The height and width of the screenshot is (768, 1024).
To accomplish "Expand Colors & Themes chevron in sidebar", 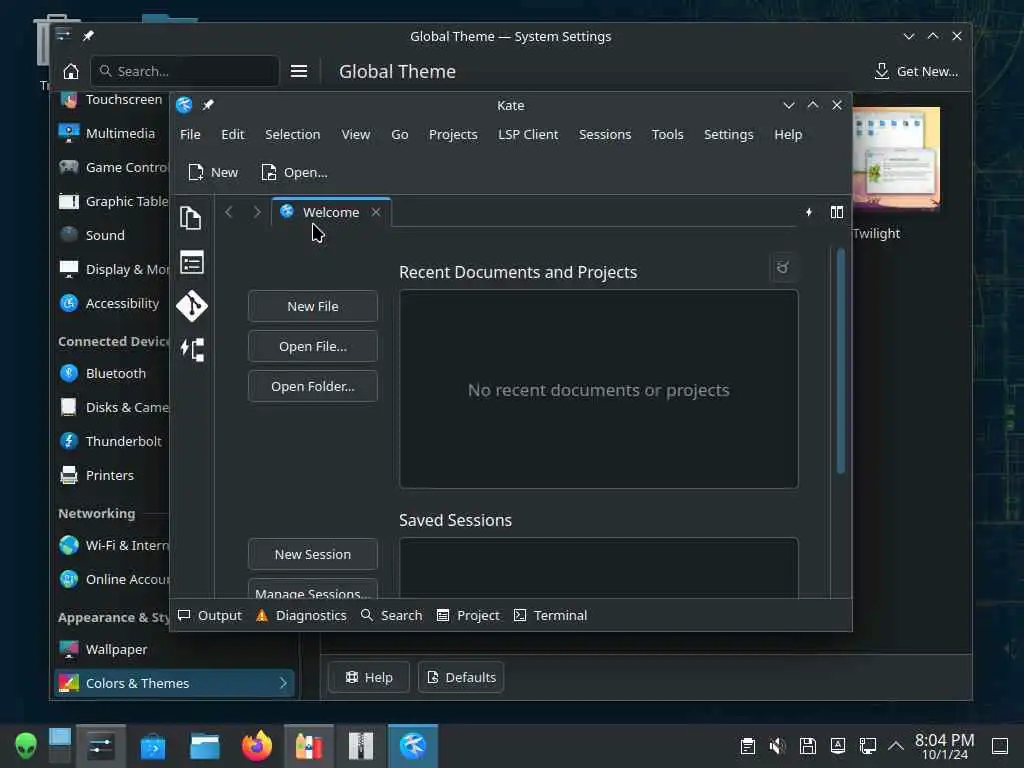I will point(283,683).
